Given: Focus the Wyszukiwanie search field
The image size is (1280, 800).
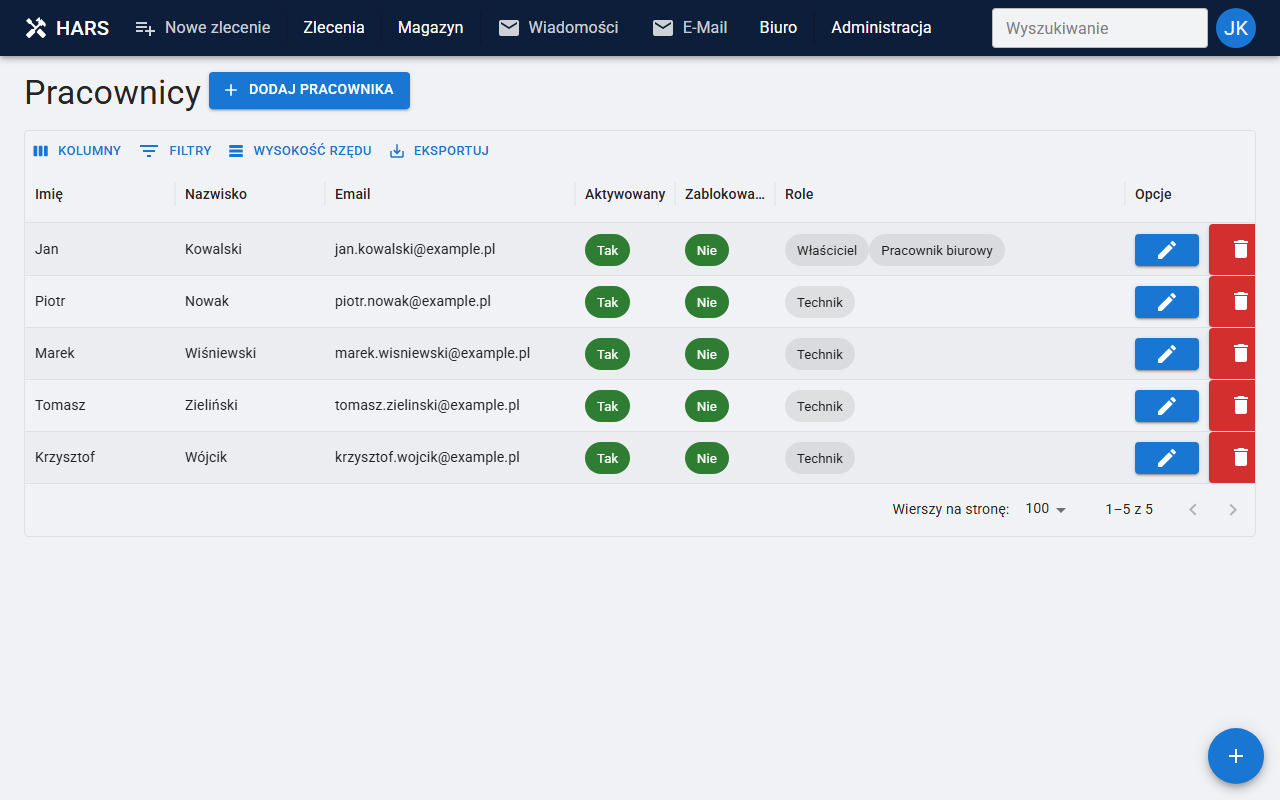Looking at the screenshot, I should [x=1100, y=28].
